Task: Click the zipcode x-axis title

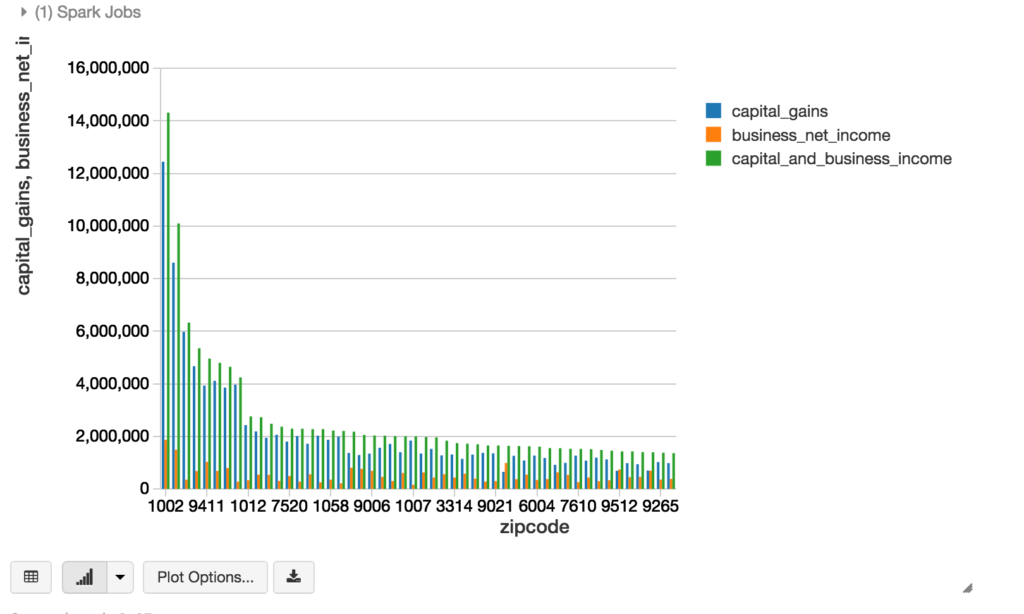Action: click(534, 527)
